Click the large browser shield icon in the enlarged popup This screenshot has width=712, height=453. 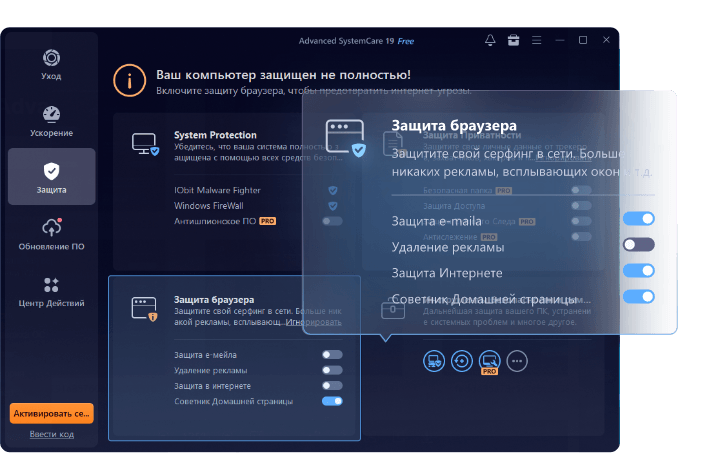(x=346, y=138)
